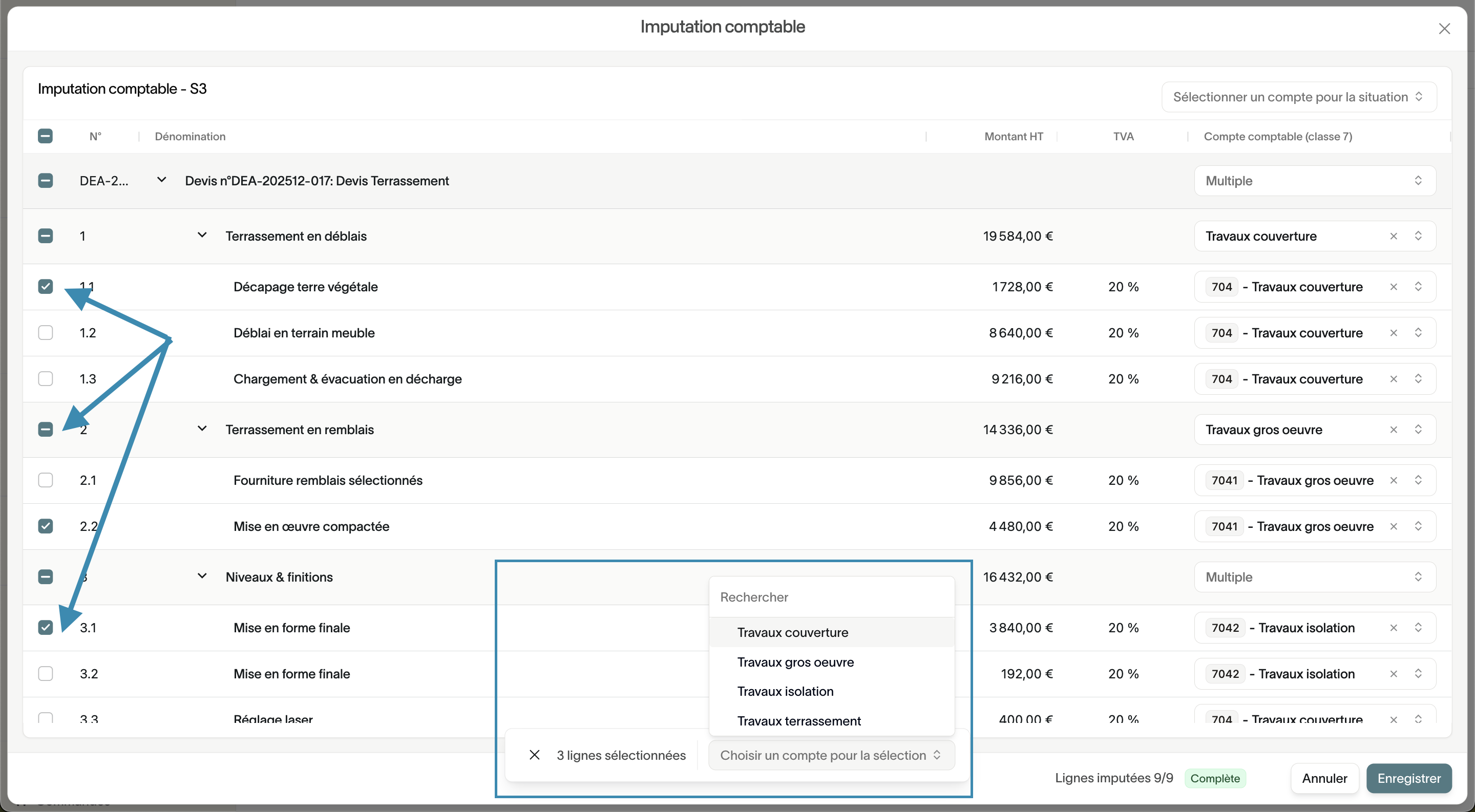The height and width of the screenshot is (812, 1475).
Task: Remove Travaux couverture from Terrassement en déblais
Action: pos(1393,236)
